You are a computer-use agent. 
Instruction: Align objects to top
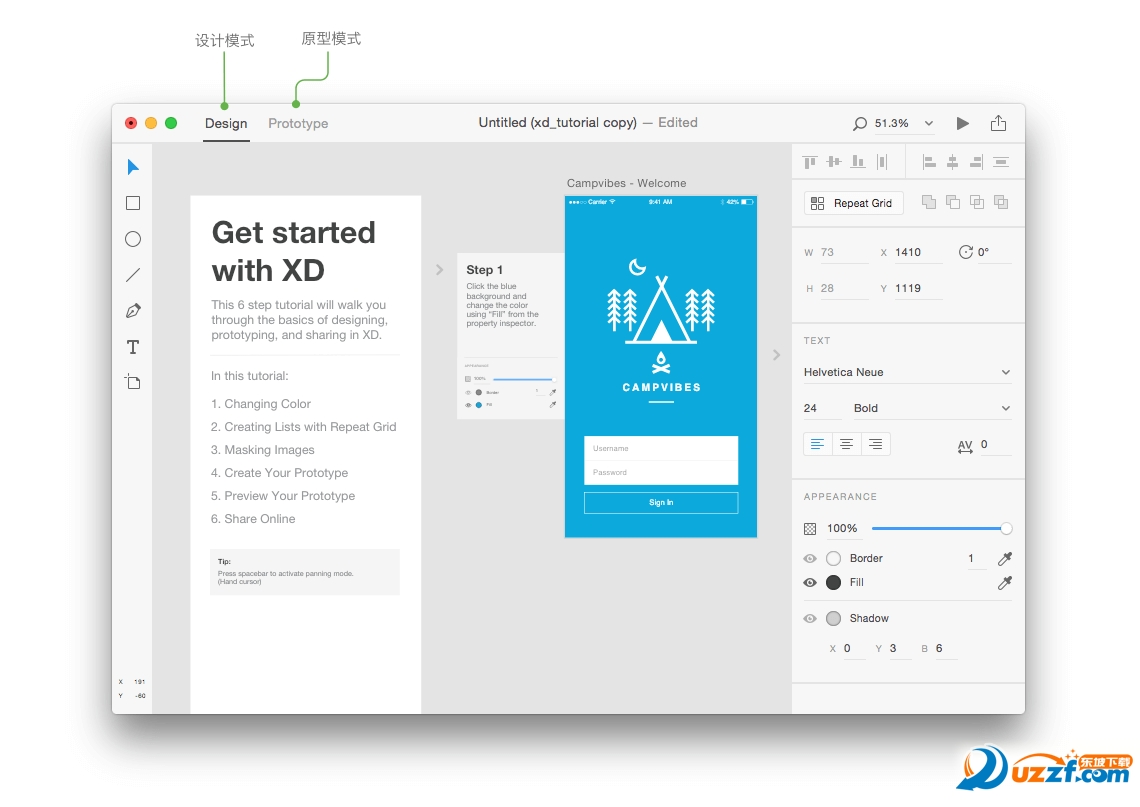pos(810,162)
